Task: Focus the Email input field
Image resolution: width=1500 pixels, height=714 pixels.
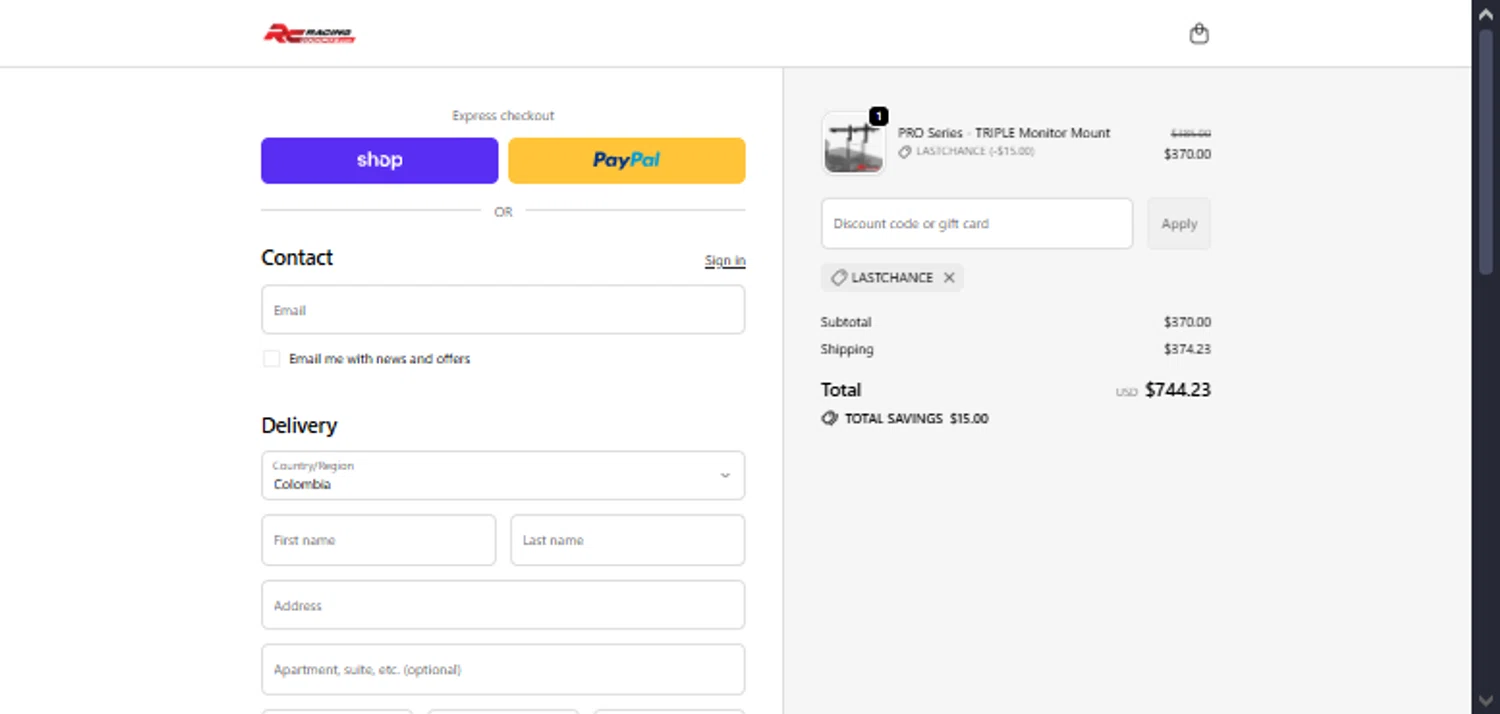Action: (503, 310)
